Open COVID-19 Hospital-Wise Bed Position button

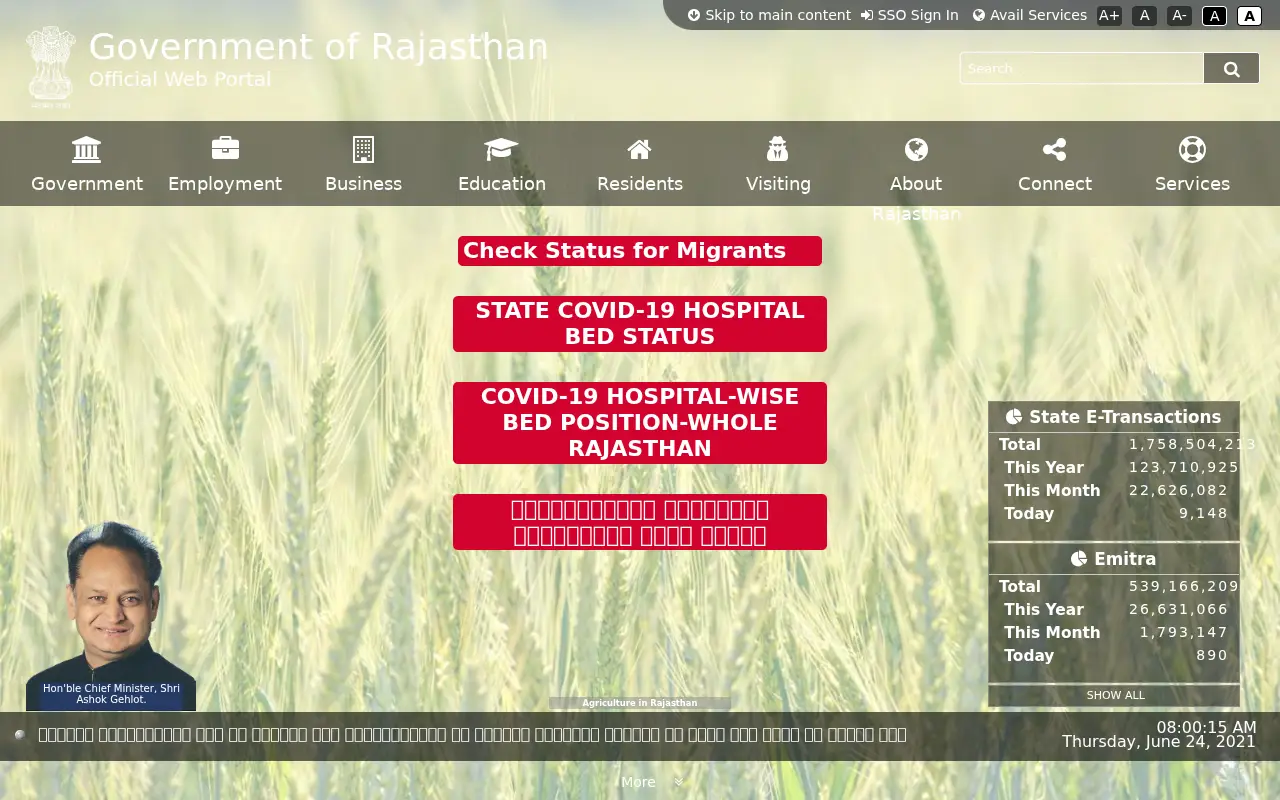point(640,423)
